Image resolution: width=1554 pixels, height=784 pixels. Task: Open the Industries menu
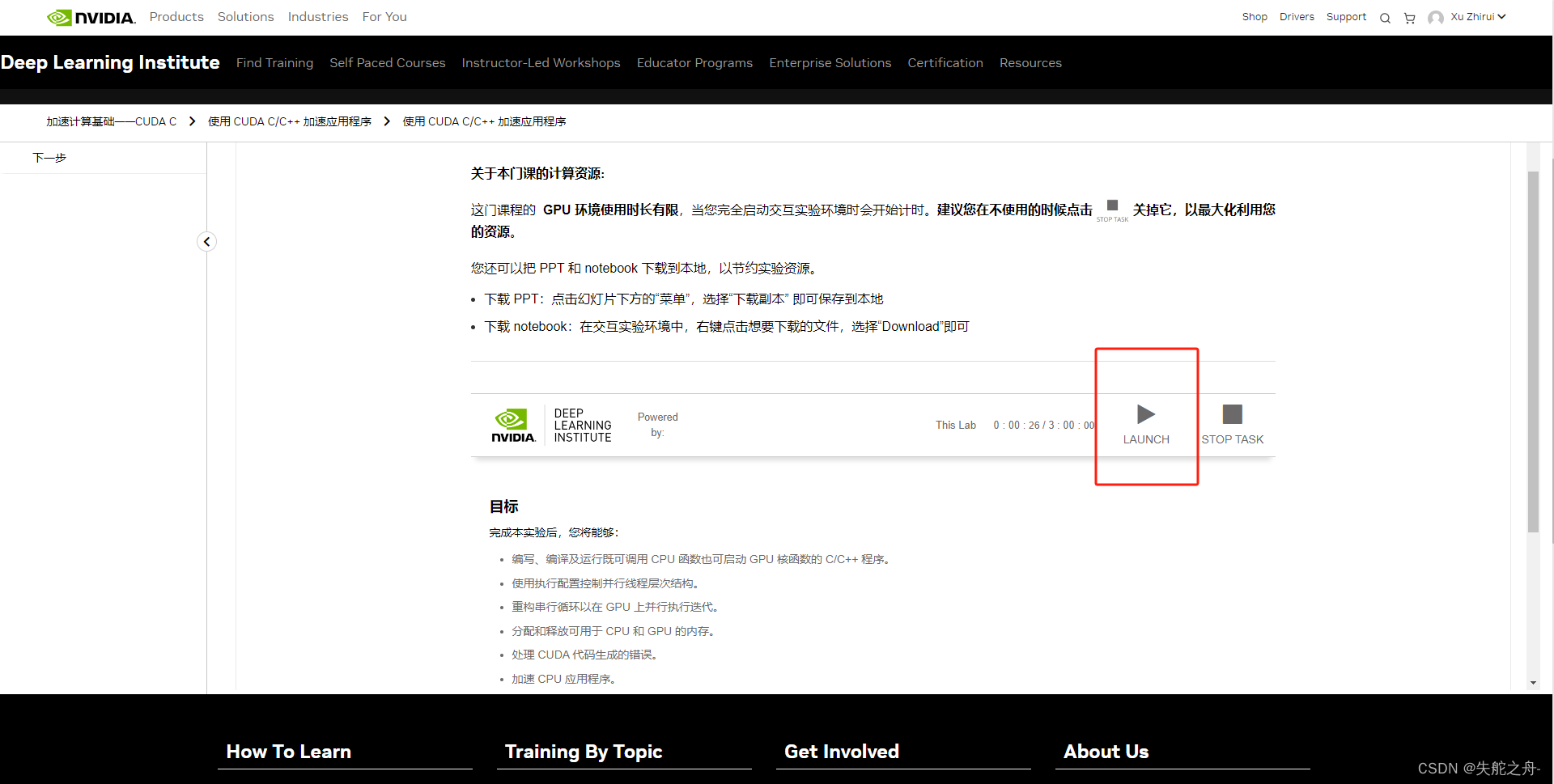tap(318, 17)
